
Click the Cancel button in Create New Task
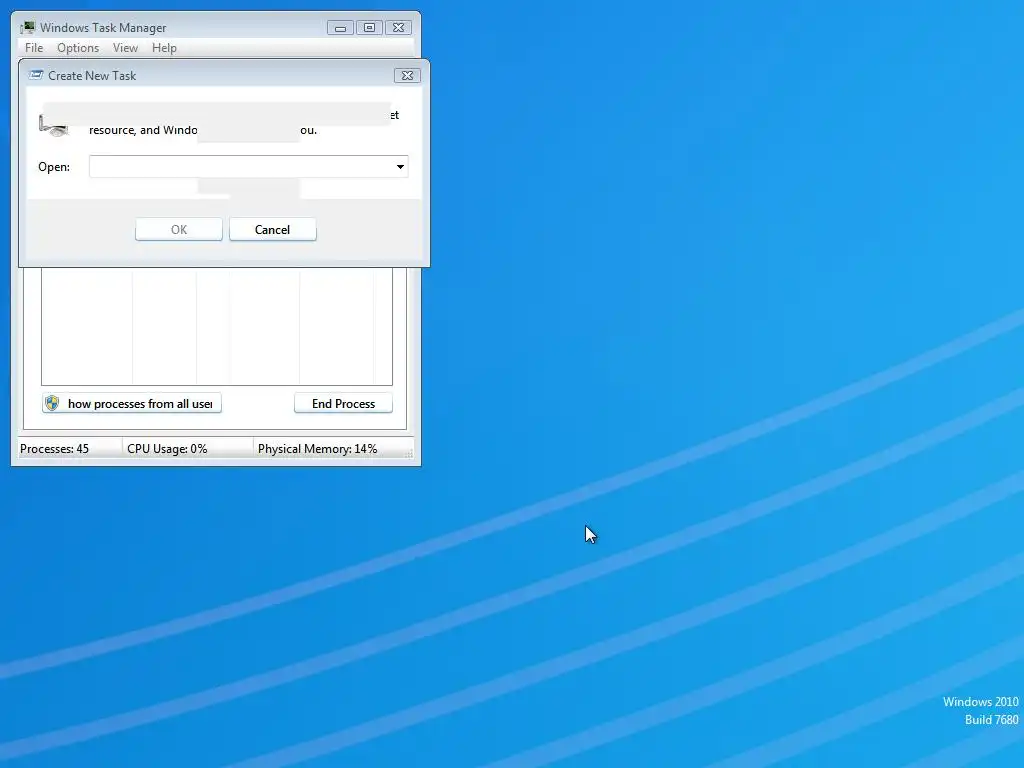tap(272, 230)
